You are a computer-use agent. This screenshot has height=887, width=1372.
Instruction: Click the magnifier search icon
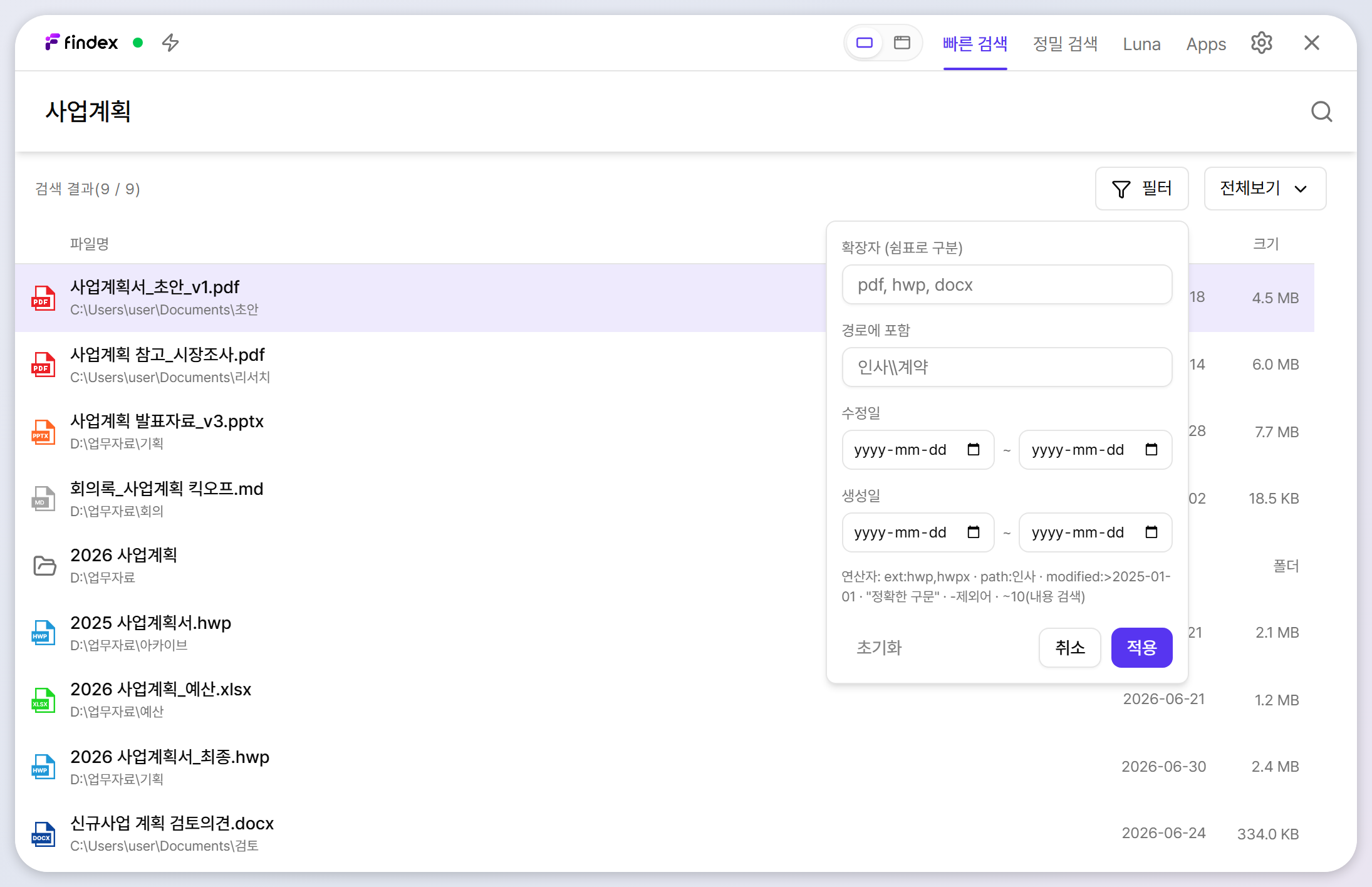click(x=1322, y=112)
